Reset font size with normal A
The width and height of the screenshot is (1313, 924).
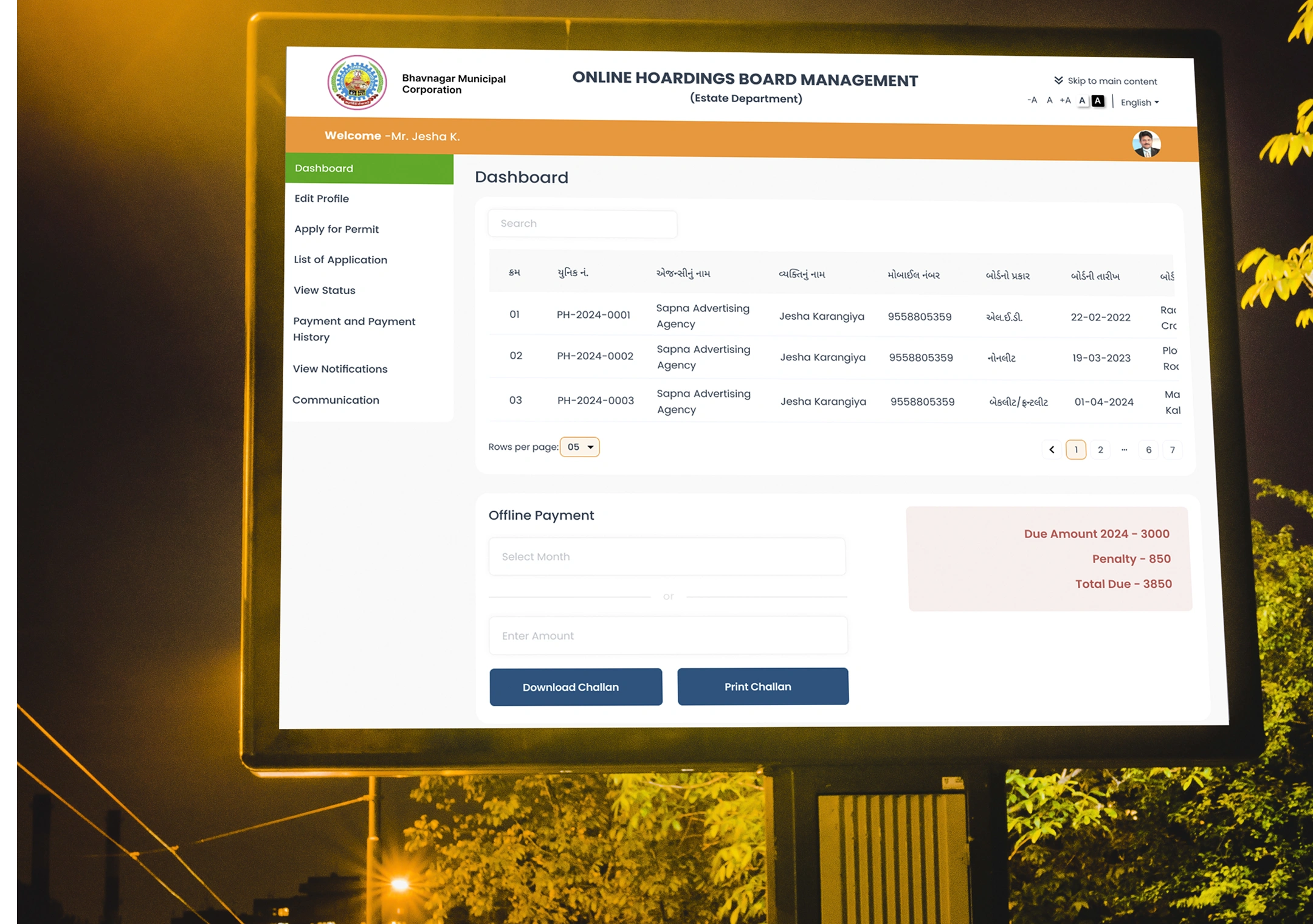pos(1050,100)
